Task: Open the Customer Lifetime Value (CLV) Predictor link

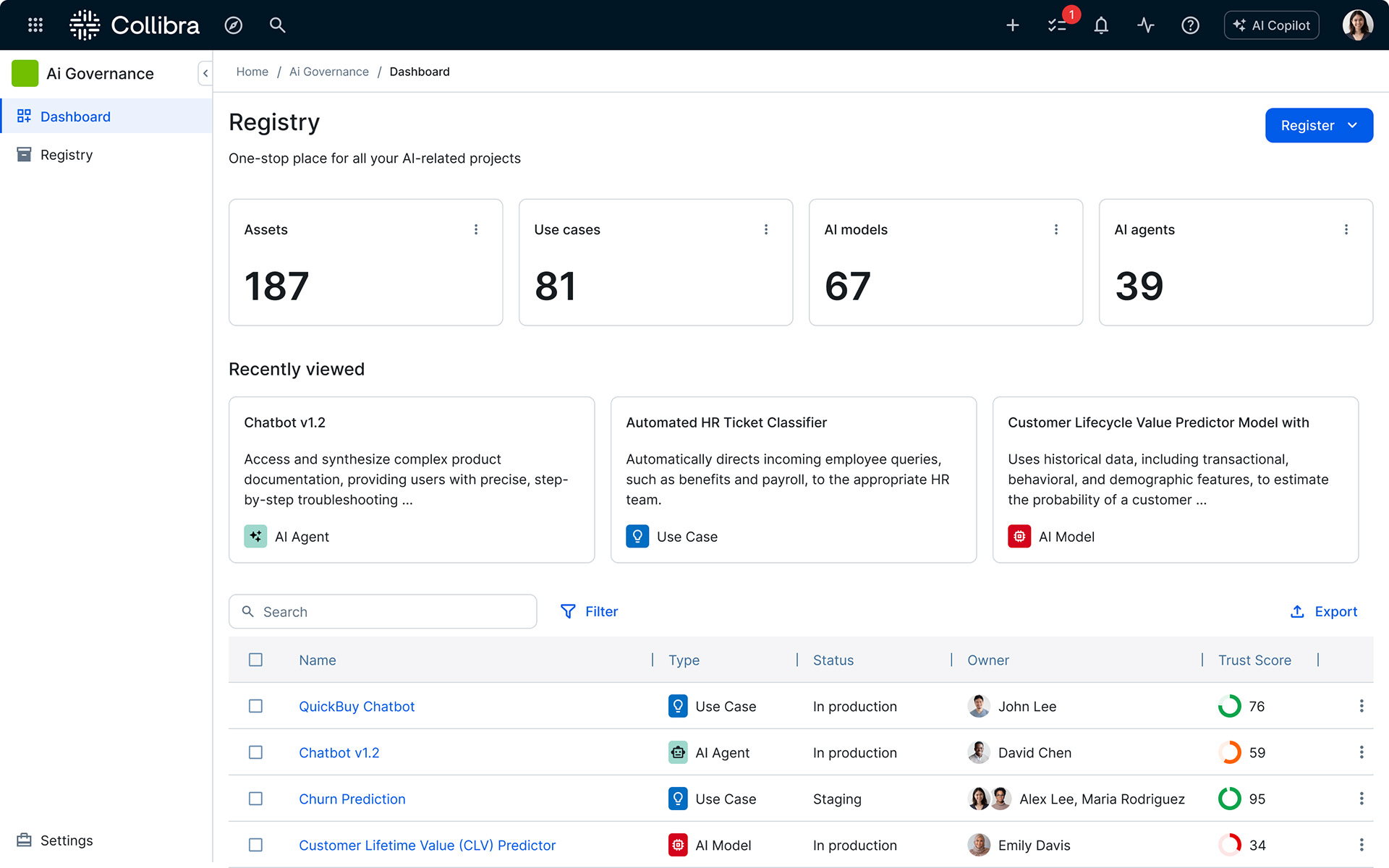Action: pyautogui.click(x=427, y=845)
